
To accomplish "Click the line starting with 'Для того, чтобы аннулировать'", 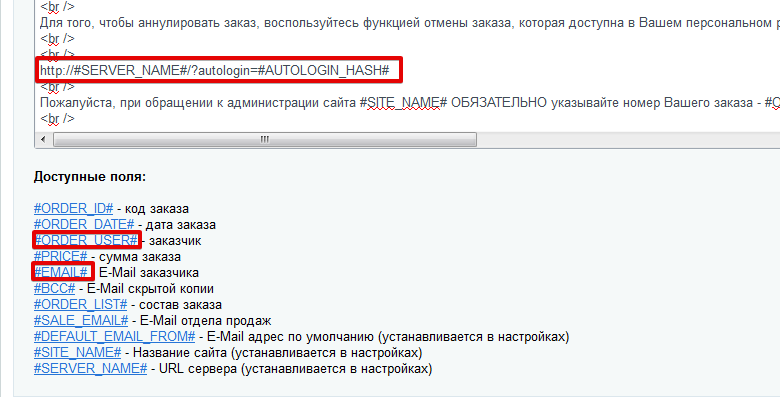I will tap(409, 22).
